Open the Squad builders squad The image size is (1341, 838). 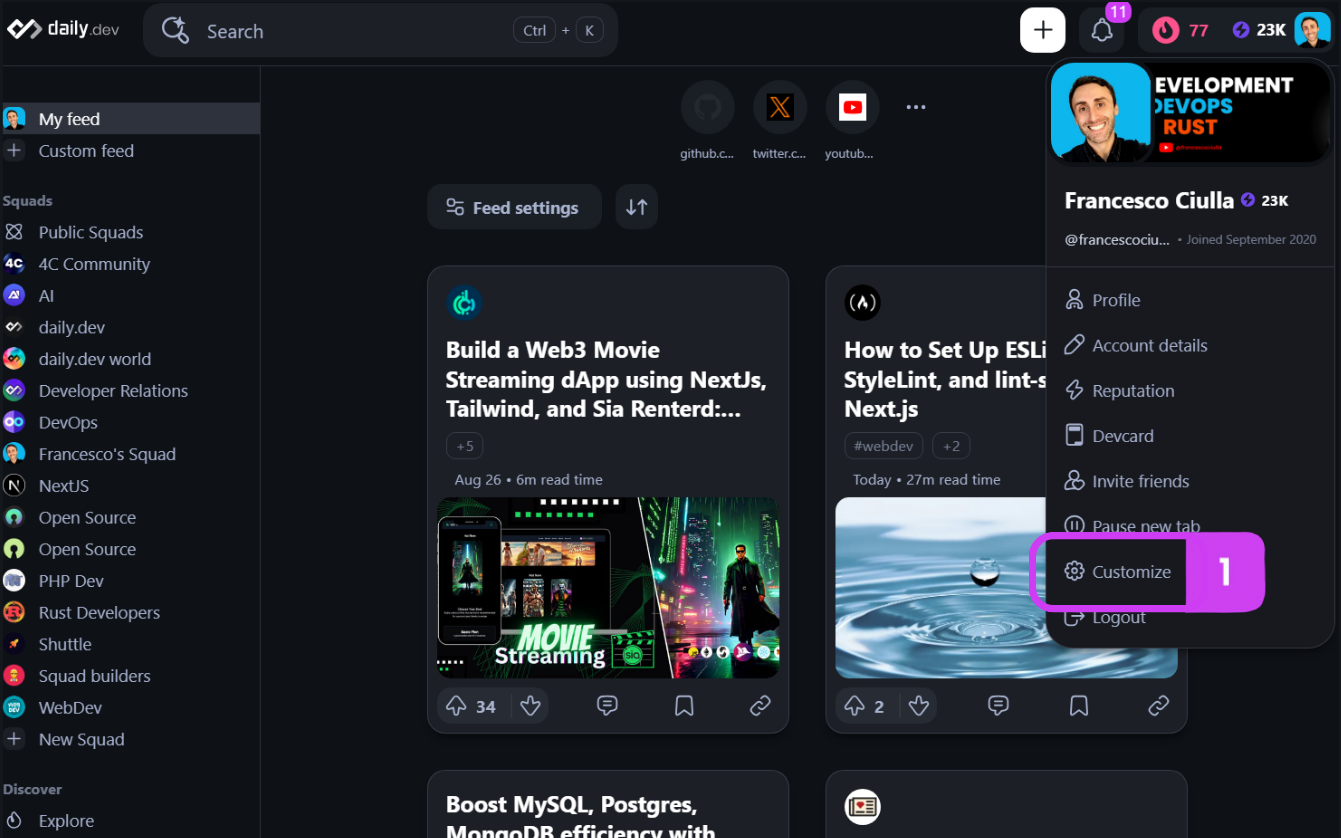[x=130, y=676]
